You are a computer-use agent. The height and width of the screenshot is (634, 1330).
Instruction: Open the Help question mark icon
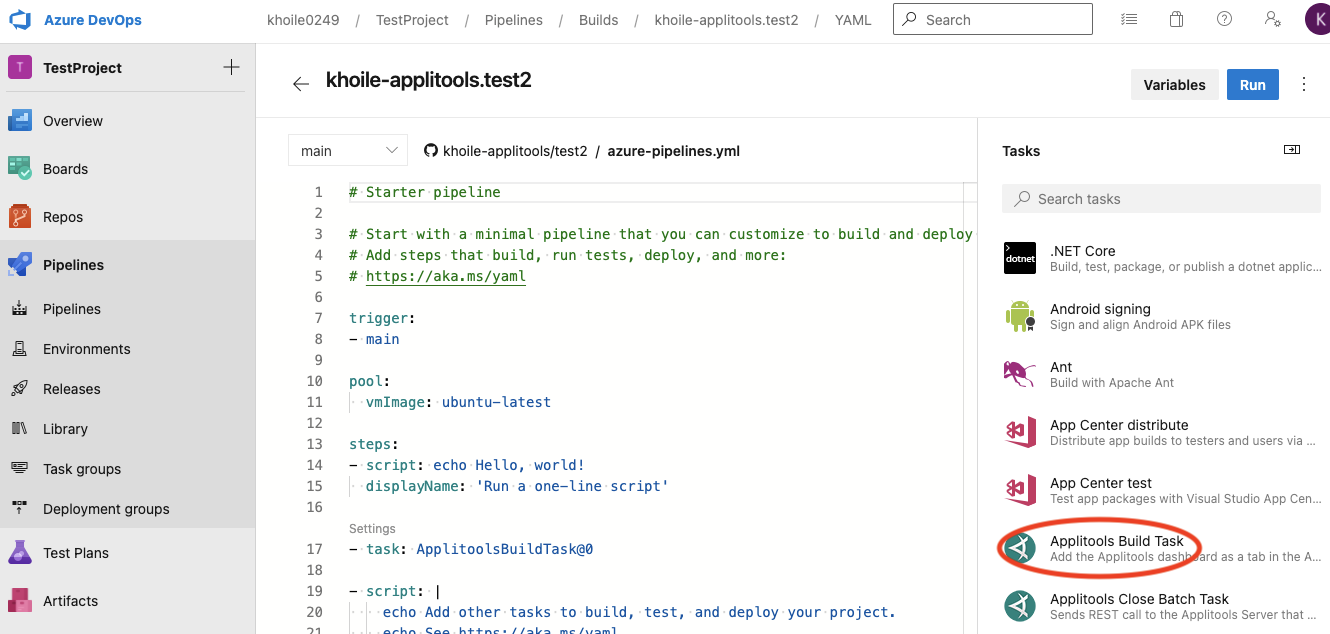coord(1224,19)
